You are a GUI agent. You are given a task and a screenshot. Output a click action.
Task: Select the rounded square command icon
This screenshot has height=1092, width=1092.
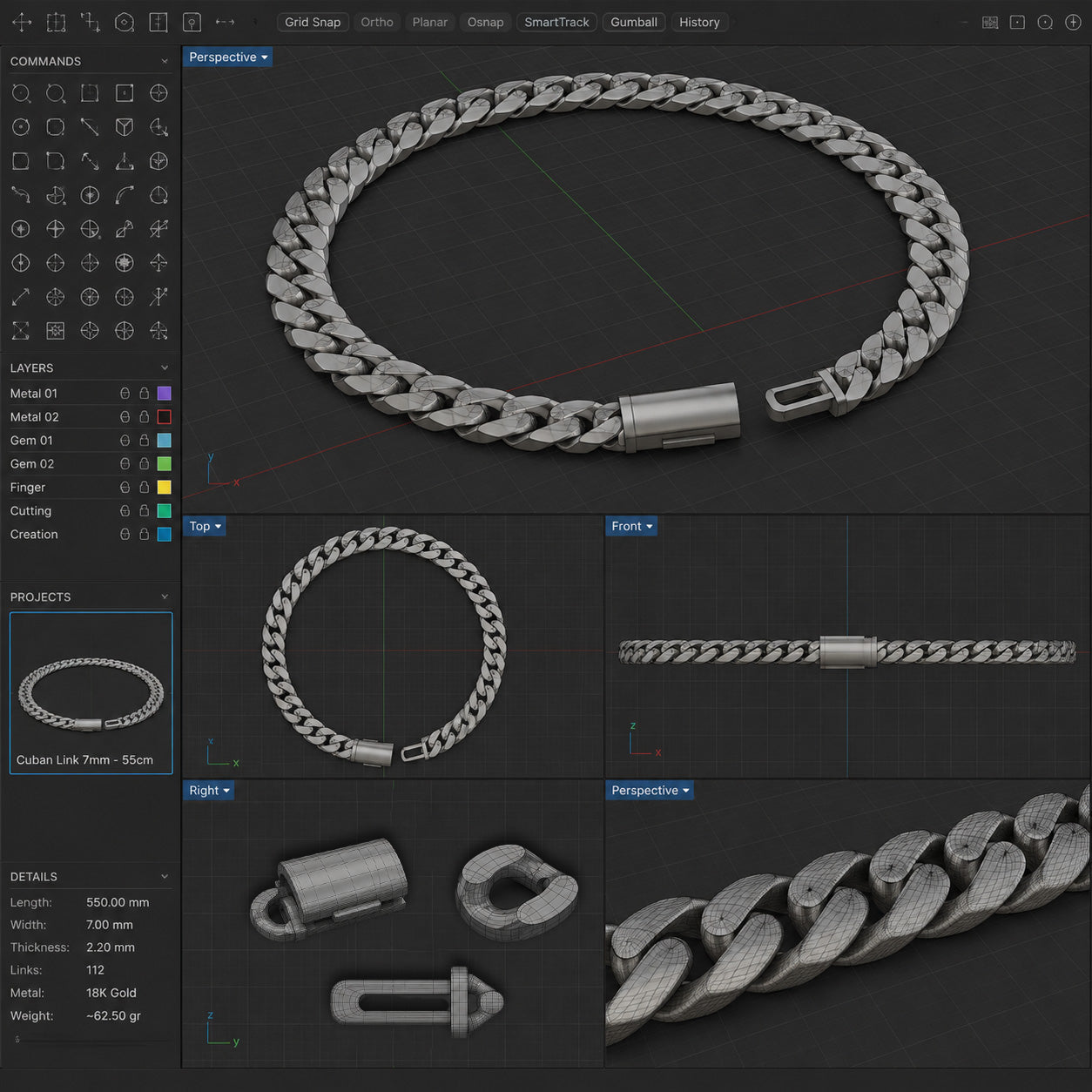coord(55,127)
